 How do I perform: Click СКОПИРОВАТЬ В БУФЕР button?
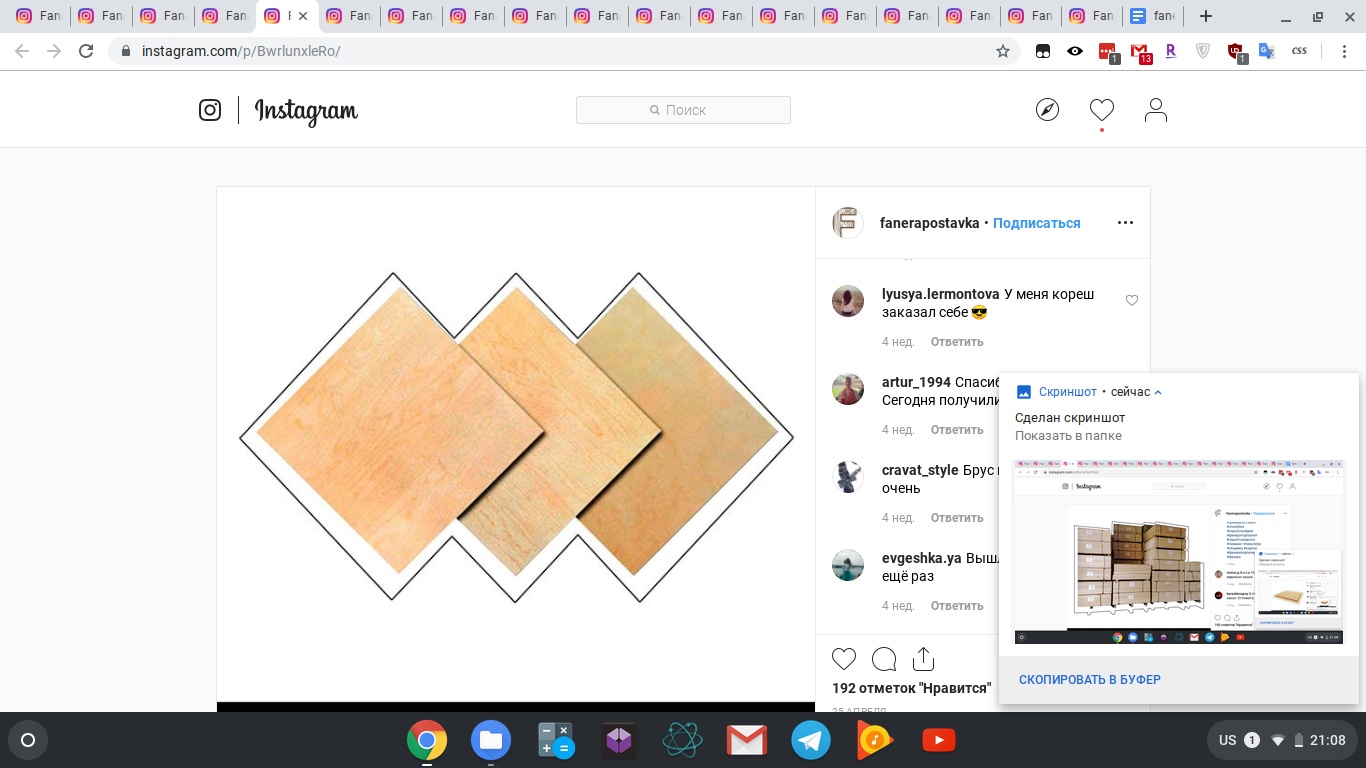click(1089, 680)
